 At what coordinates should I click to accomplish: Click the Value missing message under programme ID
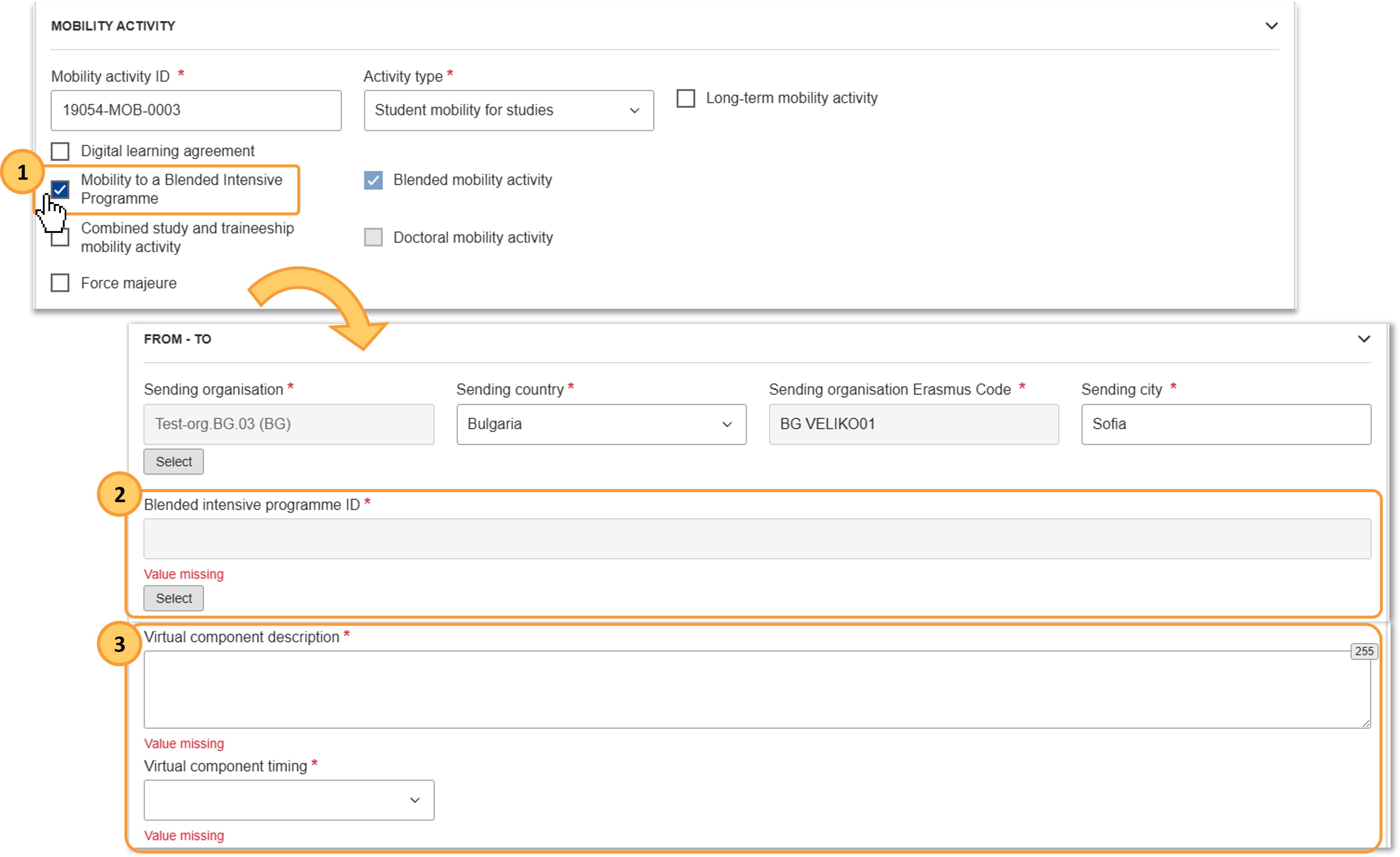click(184, 574)
